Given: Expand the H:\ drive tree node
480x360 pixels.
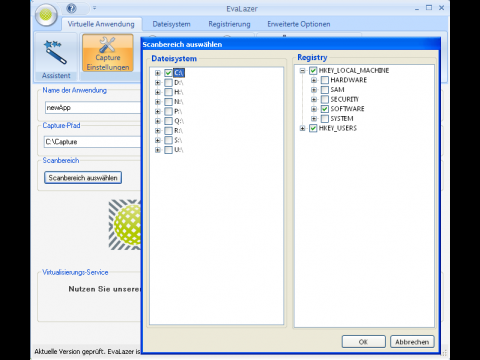Looking at the screenshot, I should [158, 92].
